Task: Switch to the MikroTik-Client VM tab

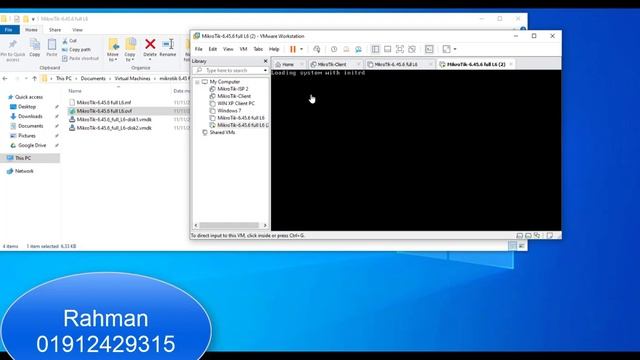Action: click(332, 64)
